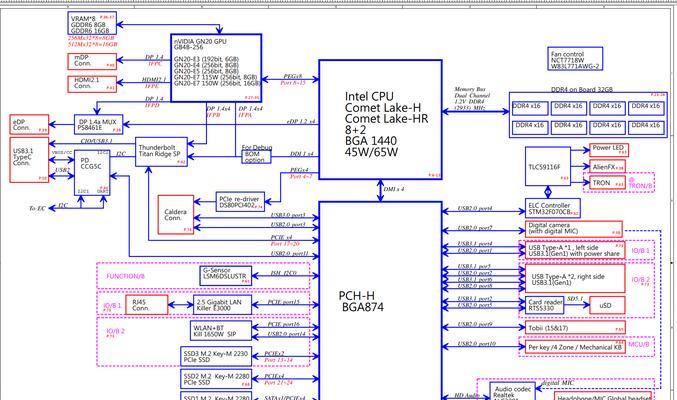
Task: Click the BOM option box
Action: pos(256,157)
